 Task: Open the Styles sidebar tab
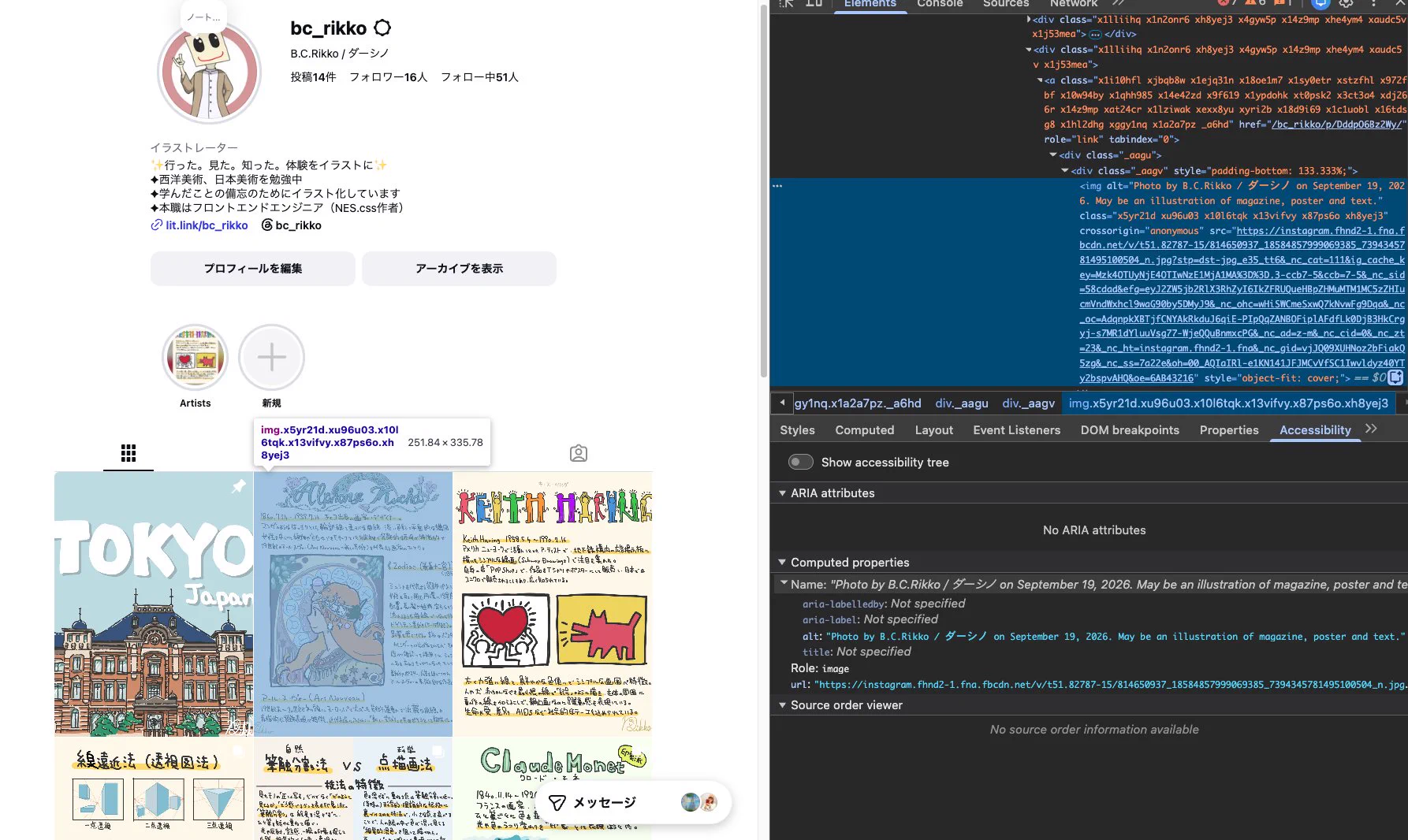coord(797,430)
